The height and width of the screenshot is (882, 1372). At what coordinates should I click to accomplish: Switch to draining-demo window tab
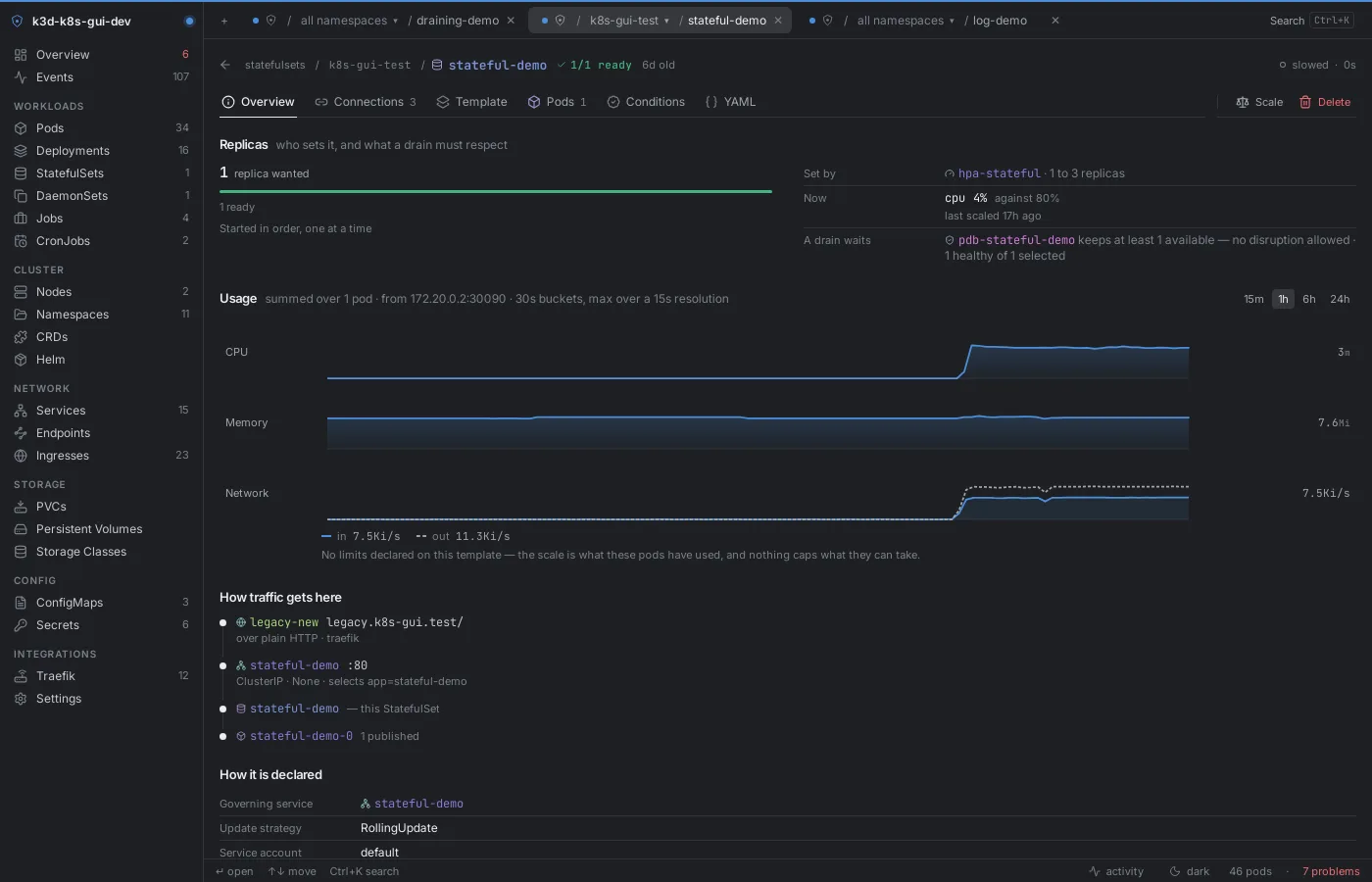458,21
